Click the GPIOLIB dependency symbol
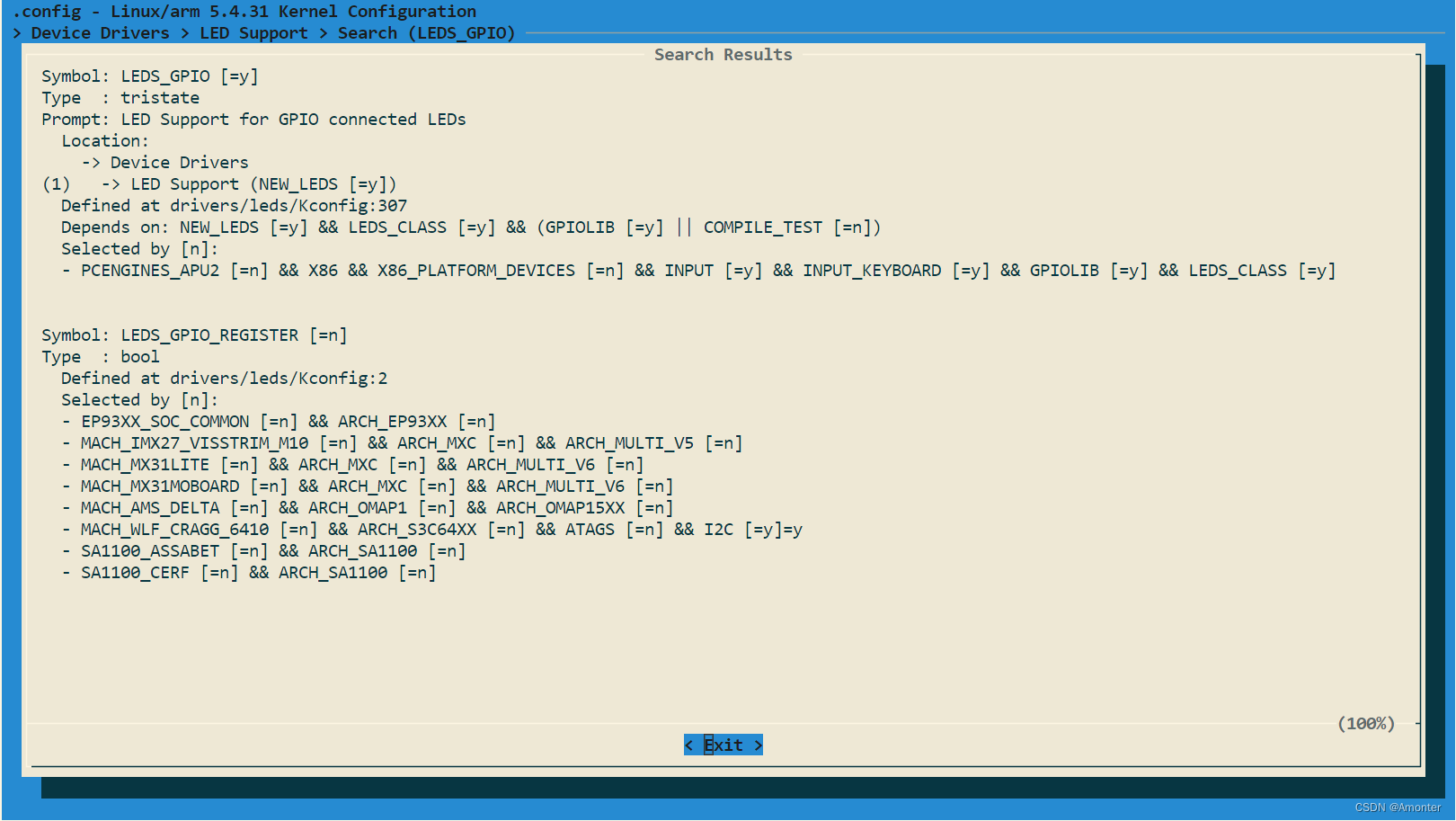Viewport: 1456px width, 821px height. point(581,227)
